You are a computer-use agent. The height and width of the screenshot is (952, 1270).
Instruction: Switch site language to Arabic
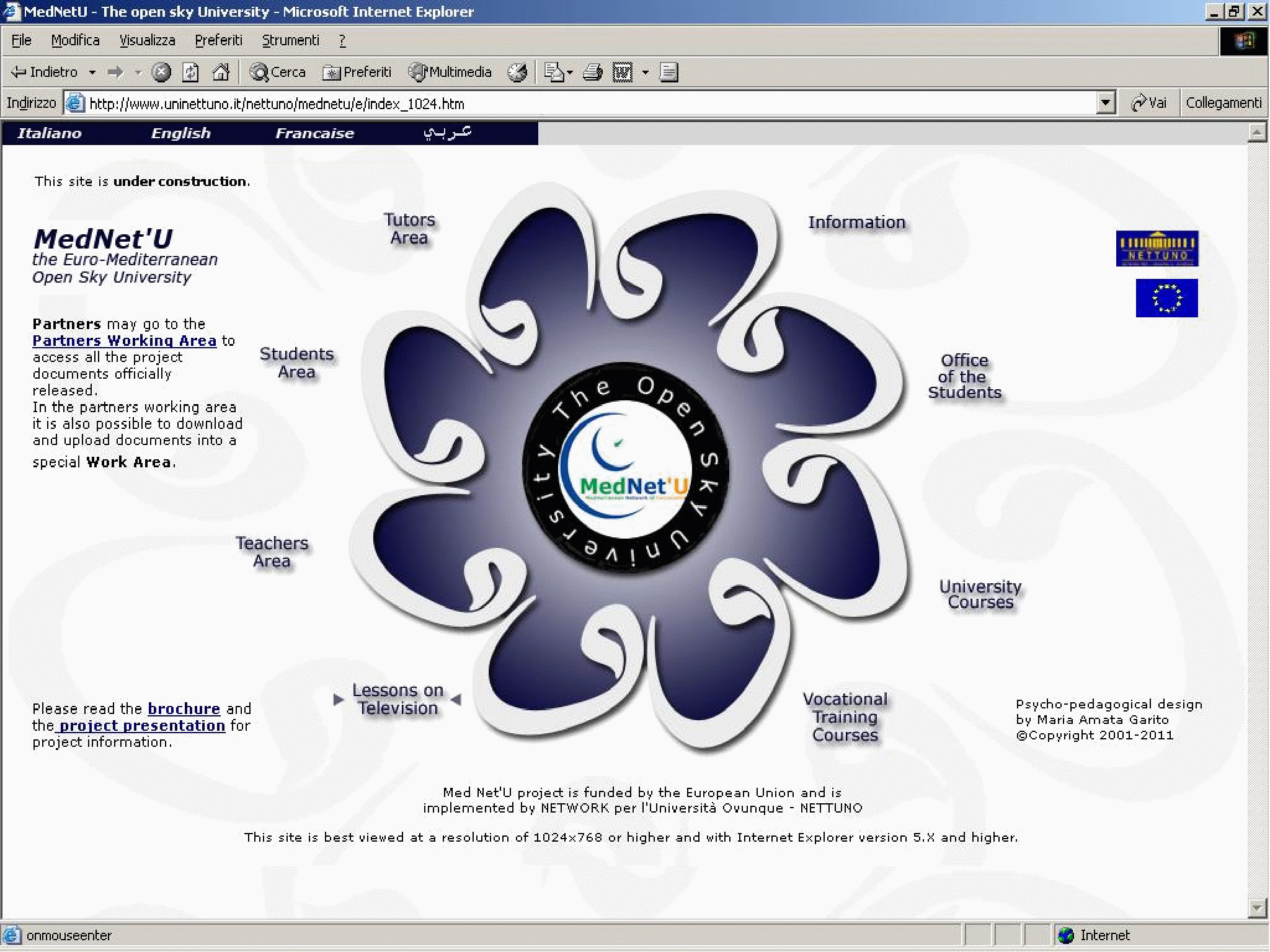point(447,133)
